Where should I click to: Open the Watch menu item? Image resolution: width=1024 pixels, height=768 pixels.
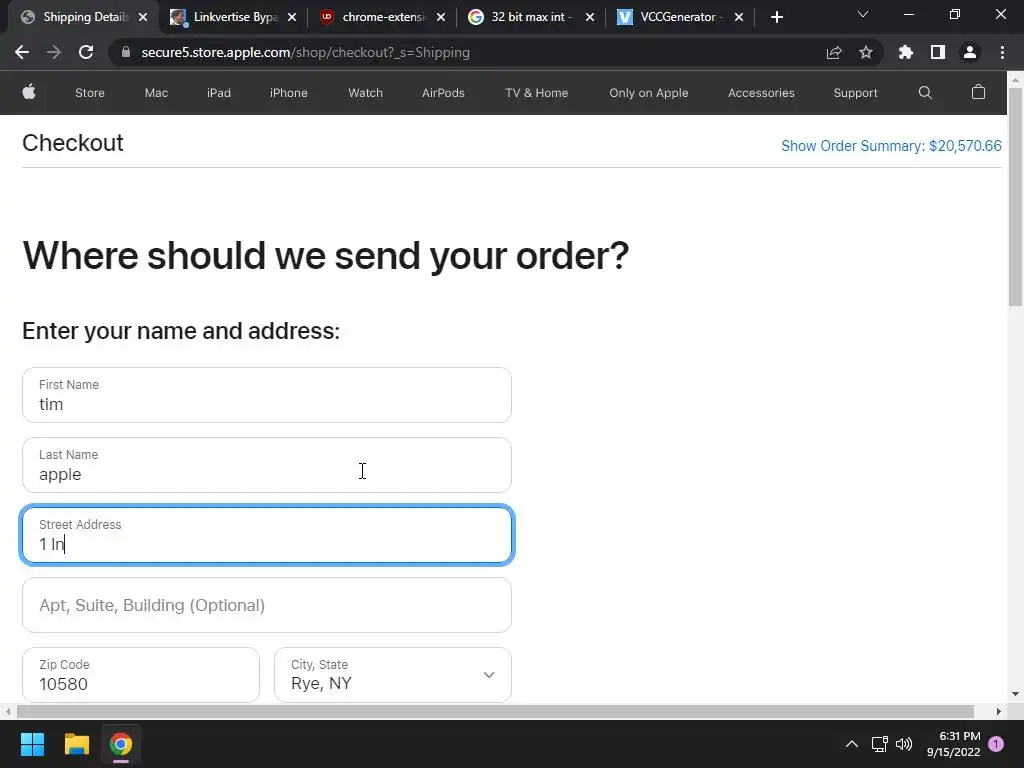tap(365, 93)
